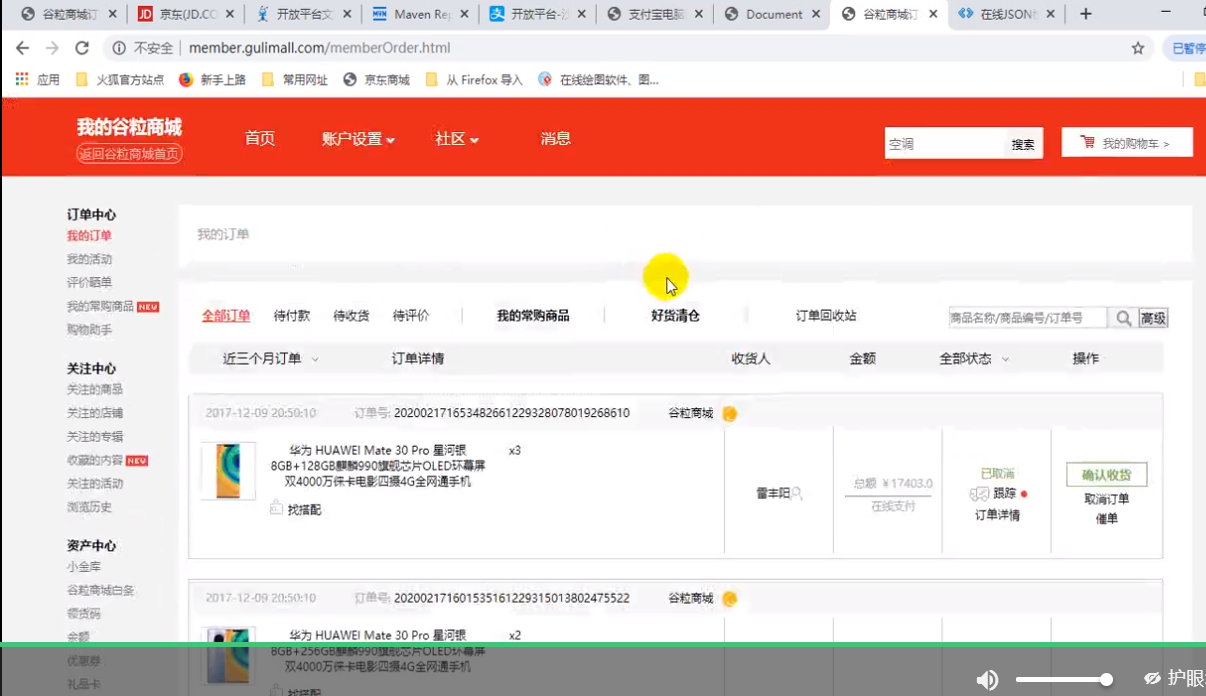This screenshot has width=1206, height=696.
Task: Switch to the 待付款 orders tab
Action: tap(292, 316)
